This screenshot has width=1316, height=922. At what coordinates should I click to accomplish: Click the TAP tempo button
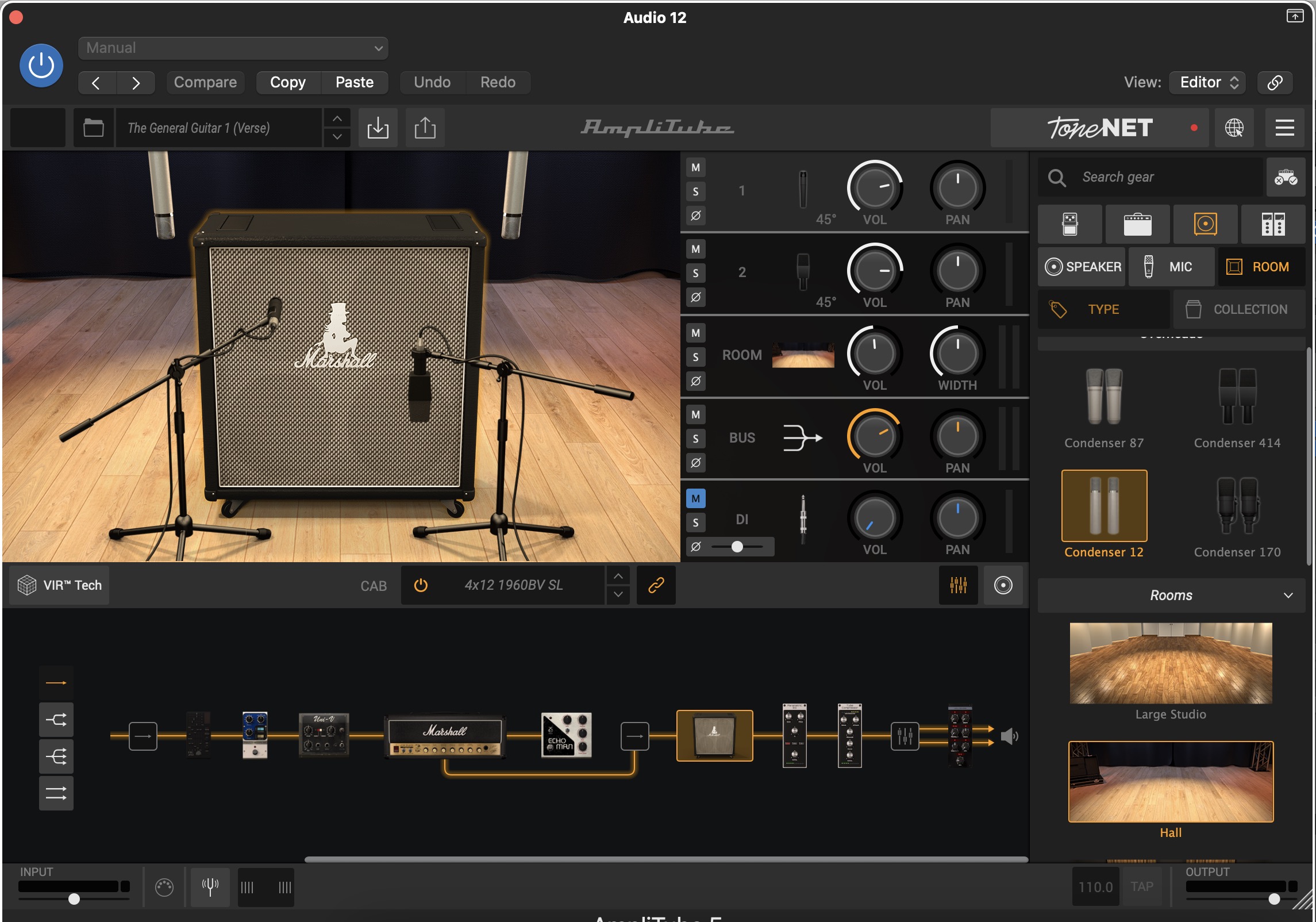click(x=1142, y=887)
